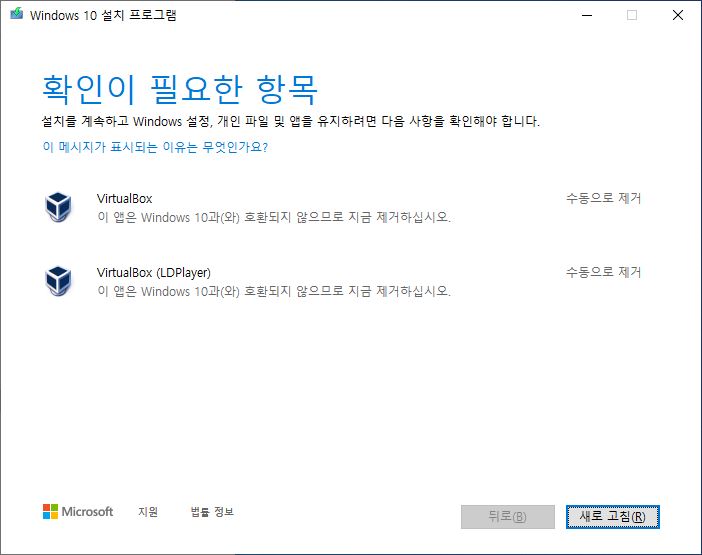Screen dimensions: 702x555
Task: Click the '확인이 필요한 항목' heading
Action: [x=179, y=88]
